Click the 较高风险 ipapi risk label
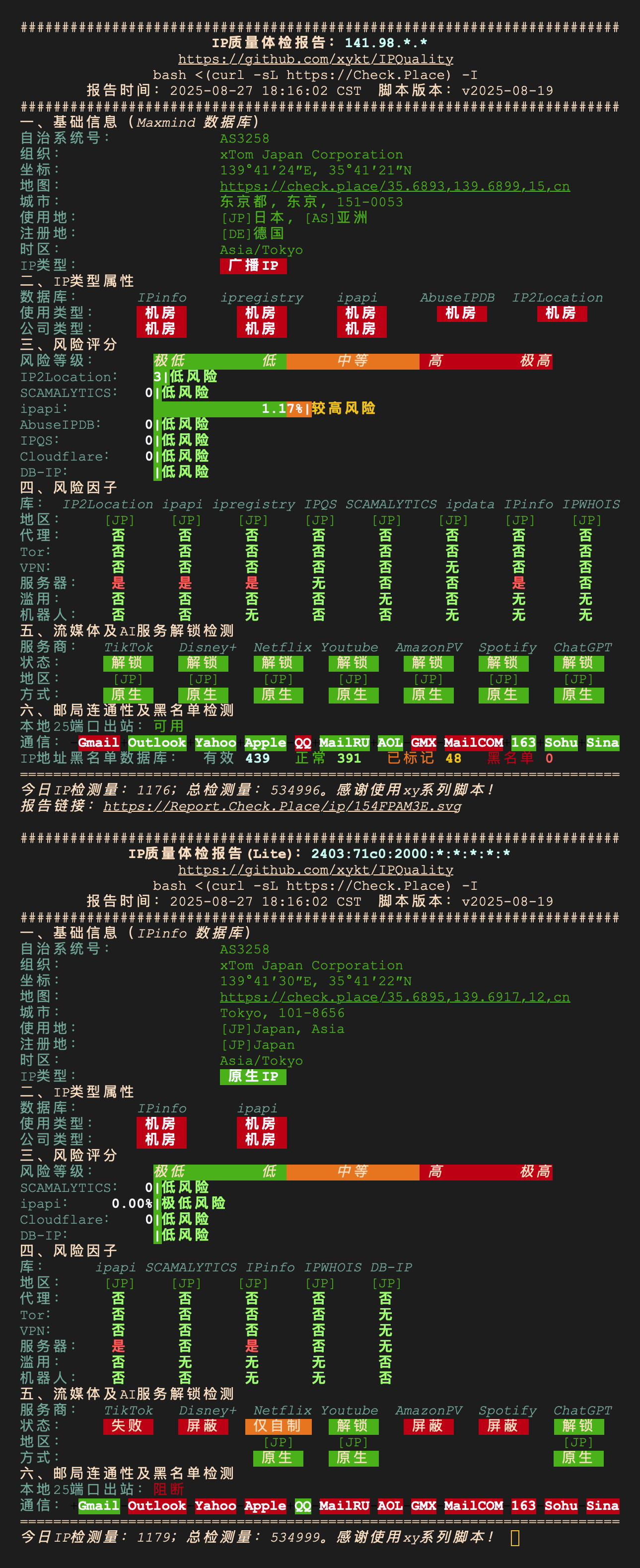This screenshot has width=640, height=1568. [x=343, y=408]
